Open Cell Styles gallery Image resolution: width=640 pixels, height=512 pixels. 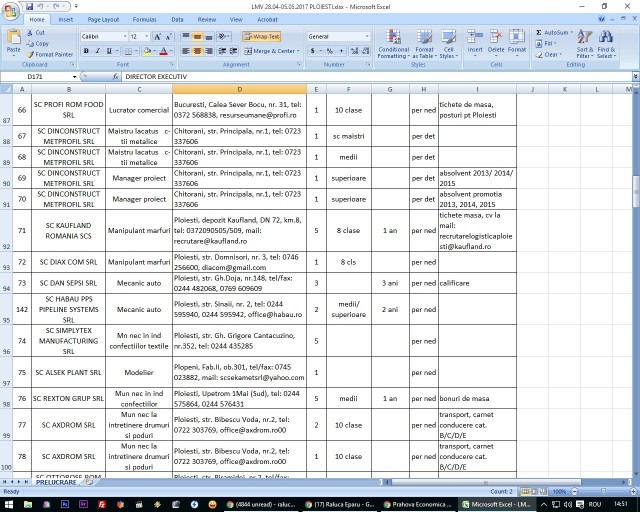449,44
